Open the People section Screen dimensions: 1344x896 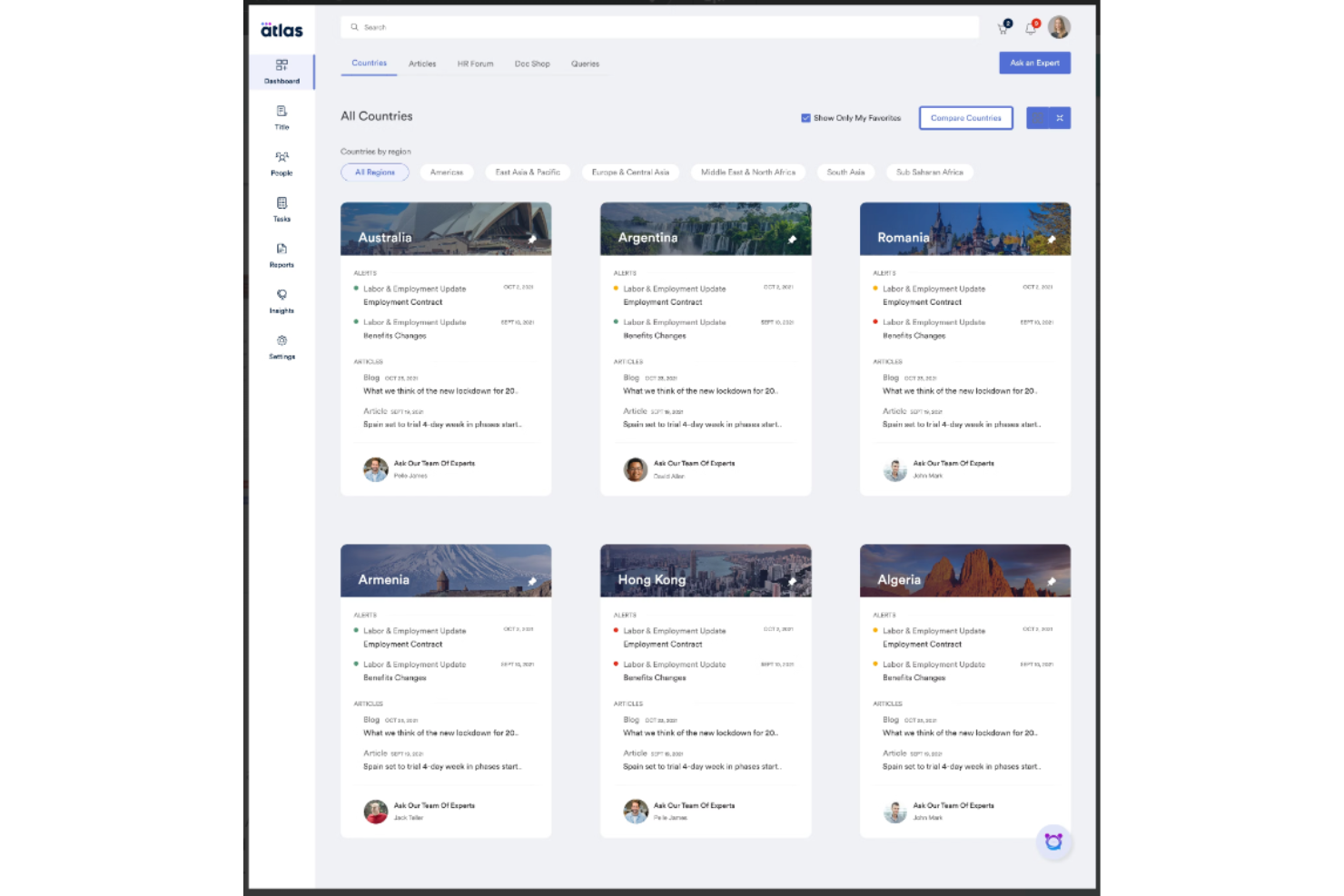(x=282, y=162)
